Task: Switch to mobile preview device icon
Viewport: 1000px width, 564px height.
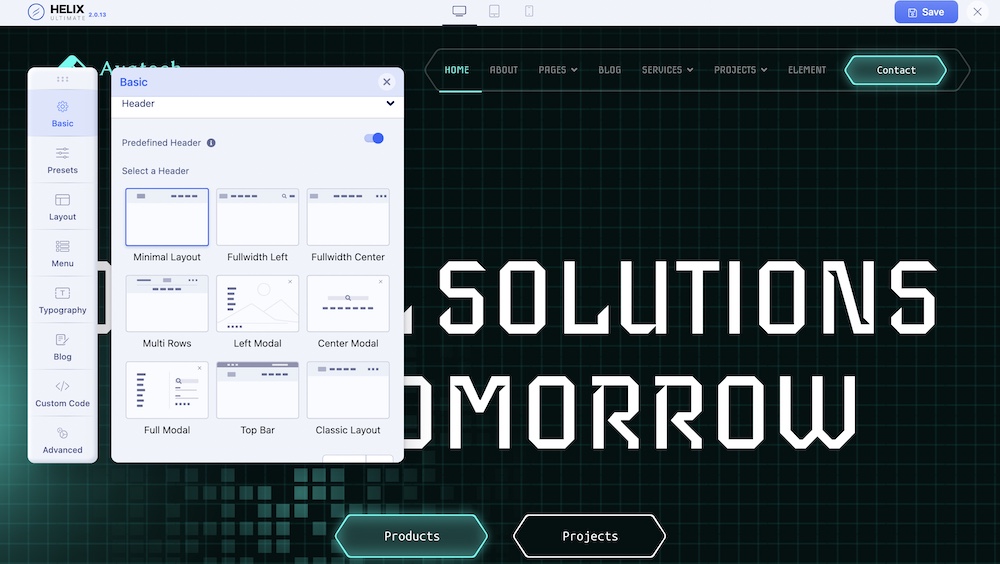Action: (x=529, y=12)
